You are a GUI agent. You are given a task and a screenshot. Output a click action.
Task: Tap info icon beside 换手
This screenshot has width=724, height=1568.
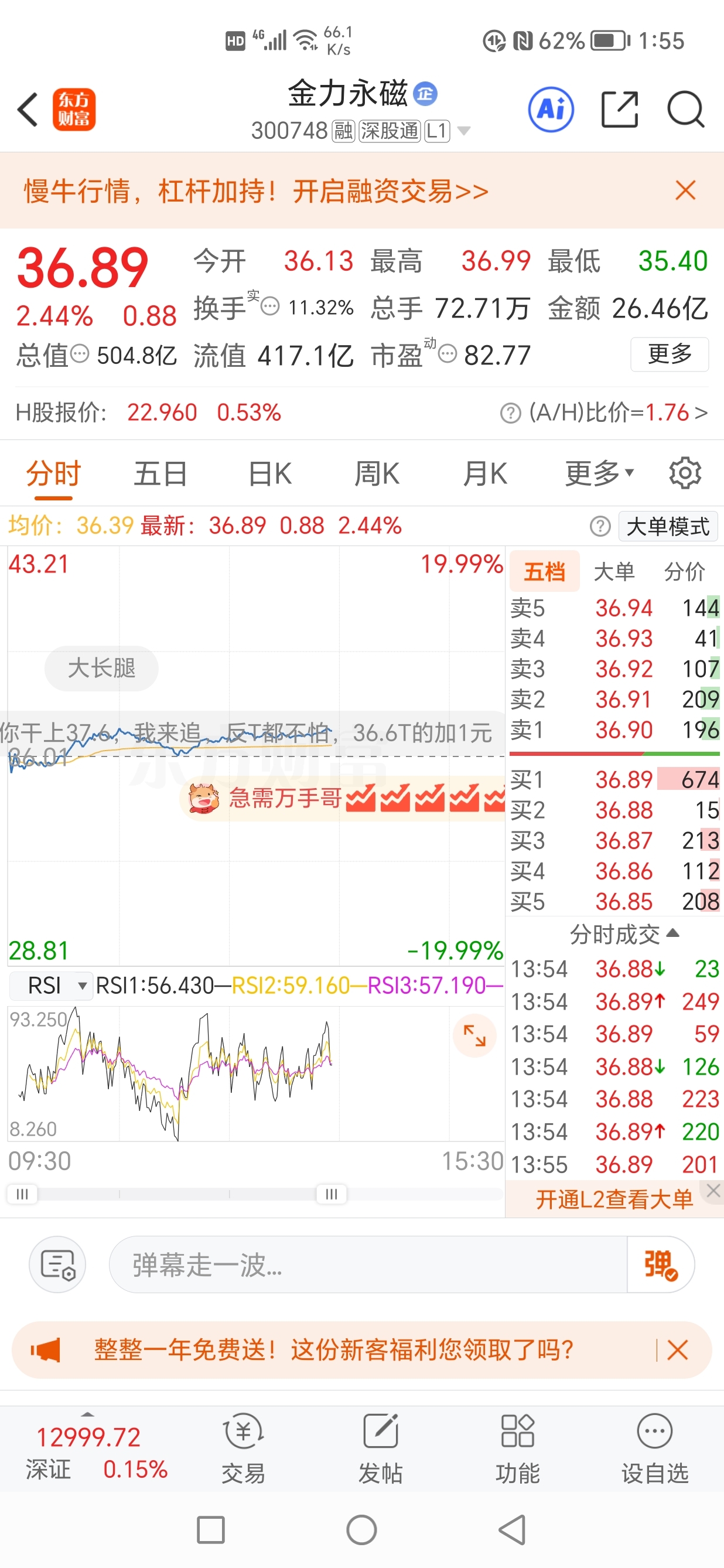[x=270, y=306]
